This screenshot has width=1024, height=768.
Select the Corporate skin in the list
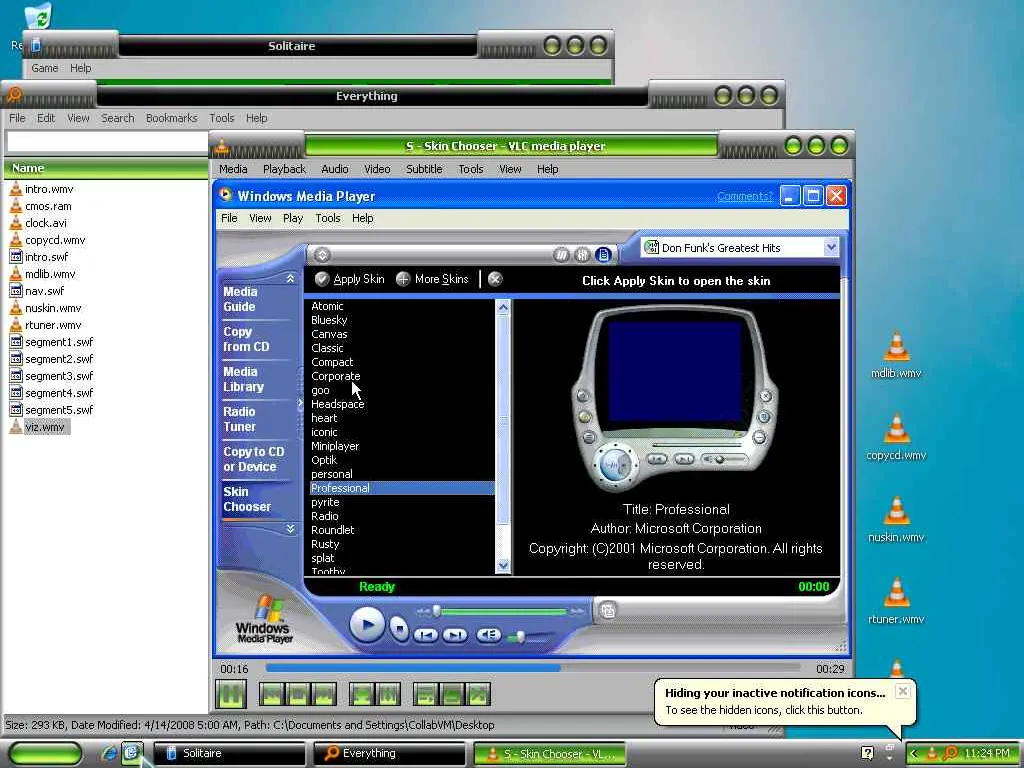click(x=336, y=376)
